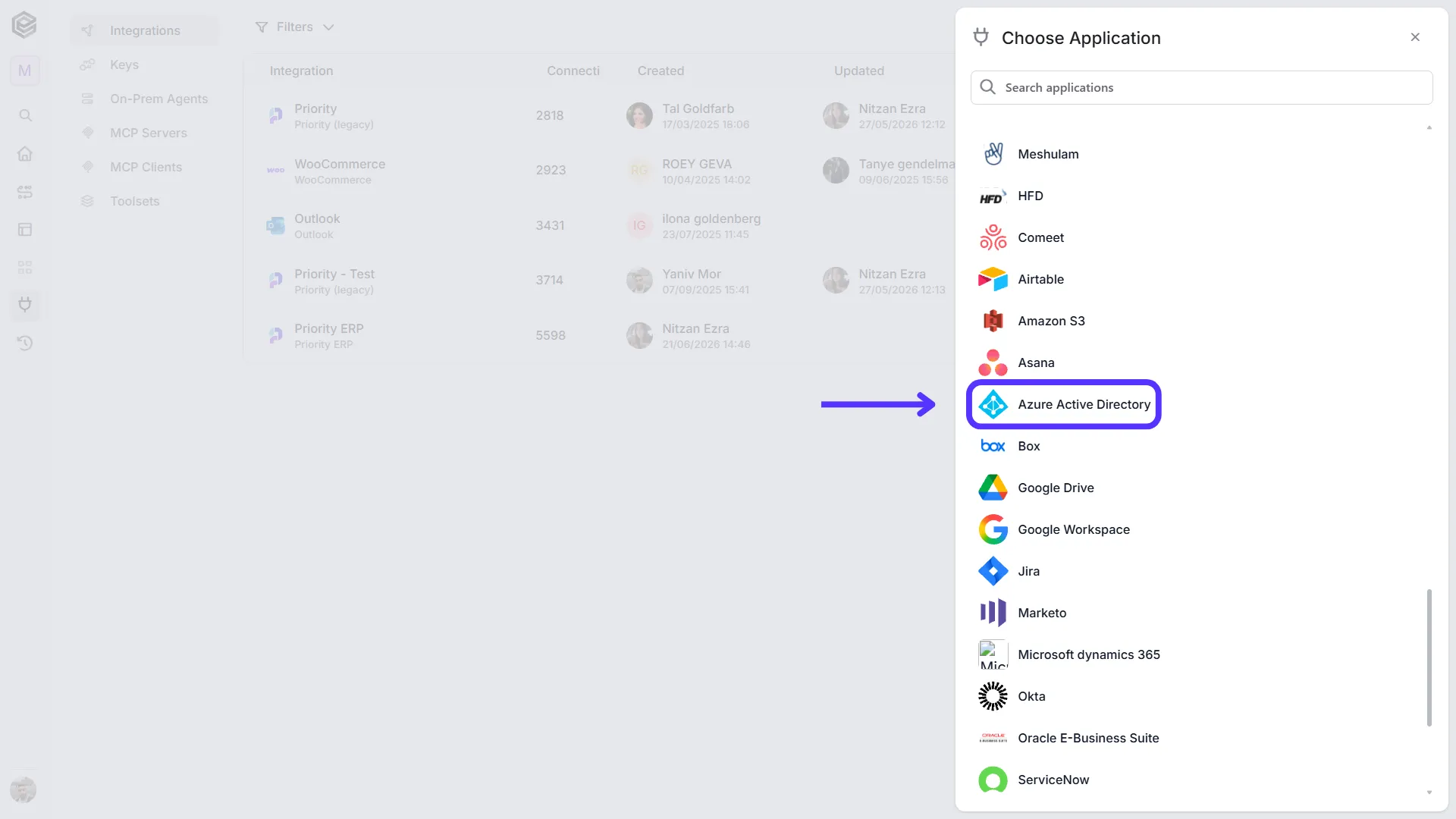The height and width of the screenshot is (819, 1456).
Task: Open the Keys menu item
Action: 144,64
